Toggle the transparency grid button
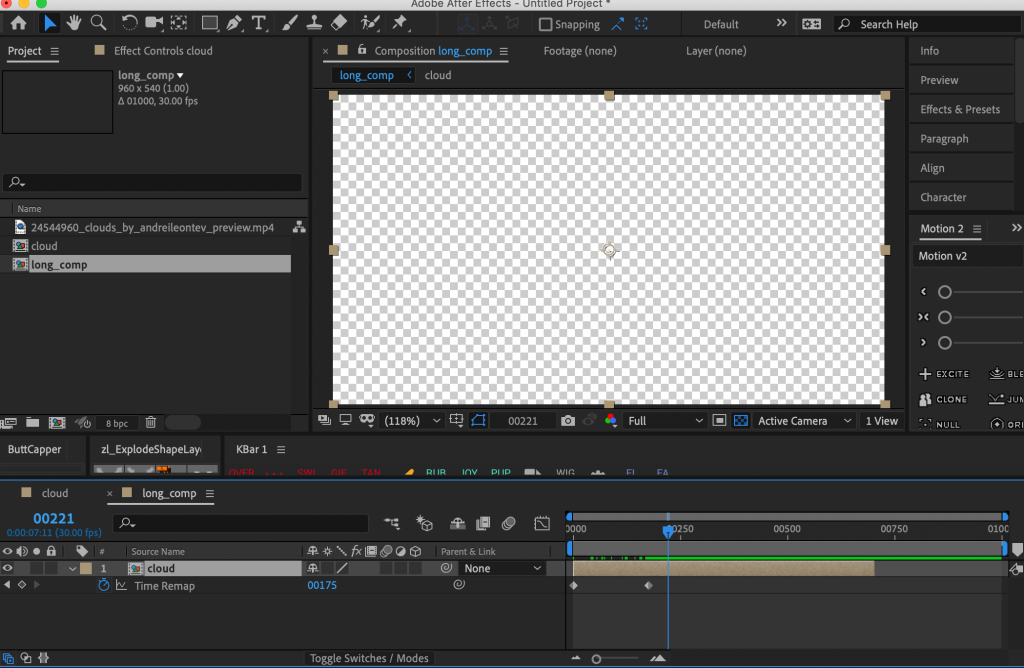1024x668 pixels. (x=740, y=421)
